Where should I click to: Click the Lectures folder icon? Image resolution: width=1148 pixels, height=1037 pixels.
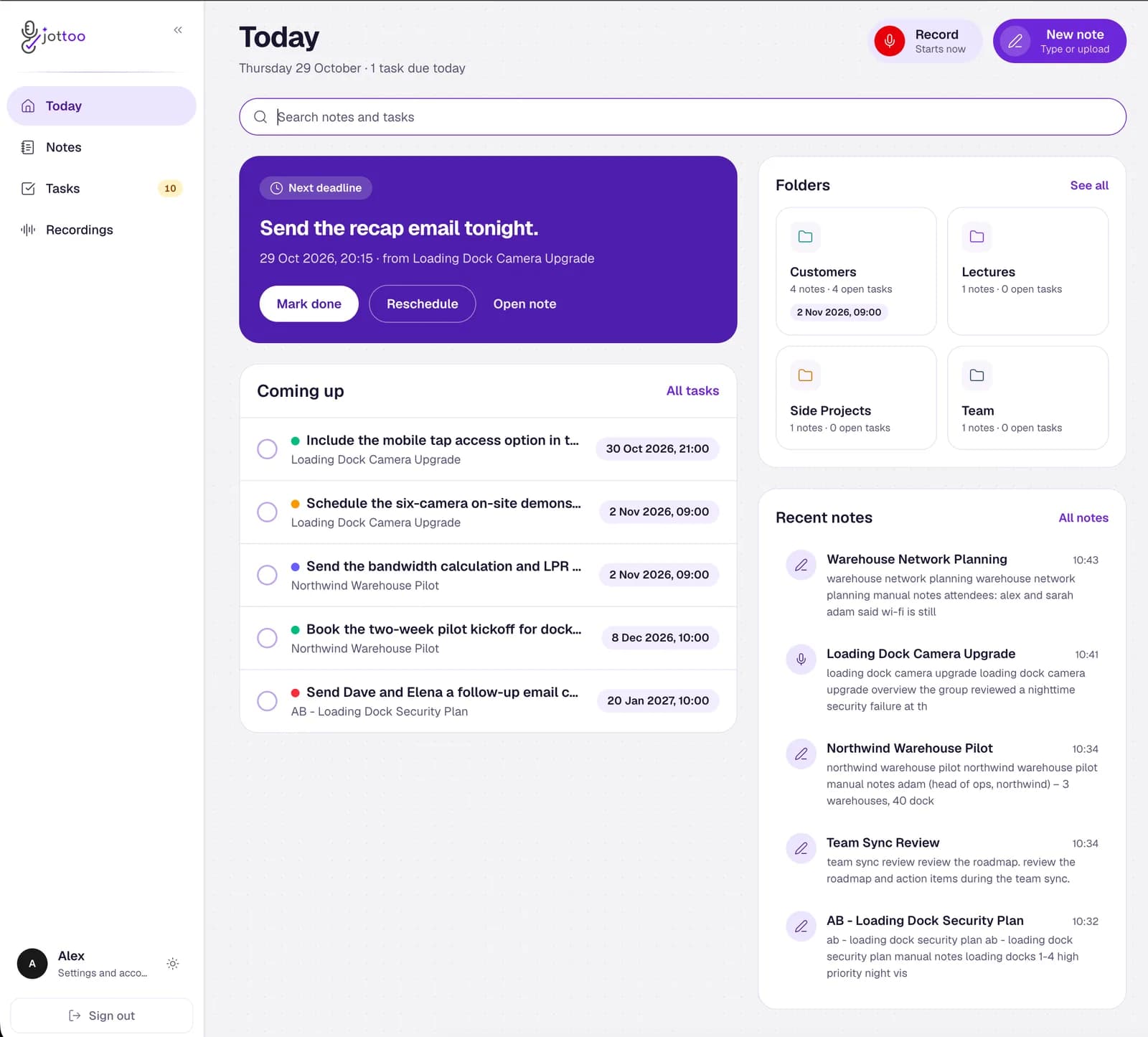(977, 237)
